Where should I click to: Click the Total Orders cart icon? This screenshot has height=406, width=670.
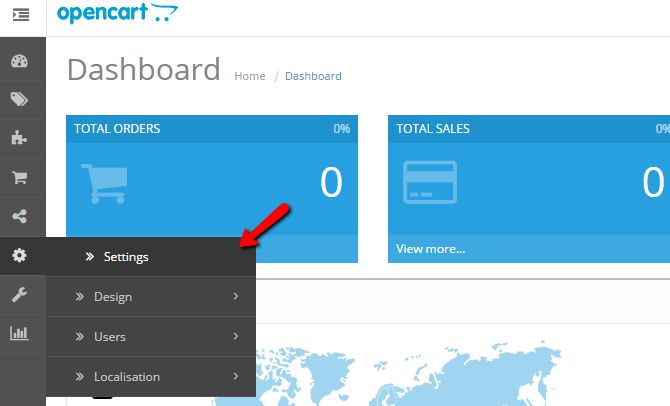[x=105, y=184]
